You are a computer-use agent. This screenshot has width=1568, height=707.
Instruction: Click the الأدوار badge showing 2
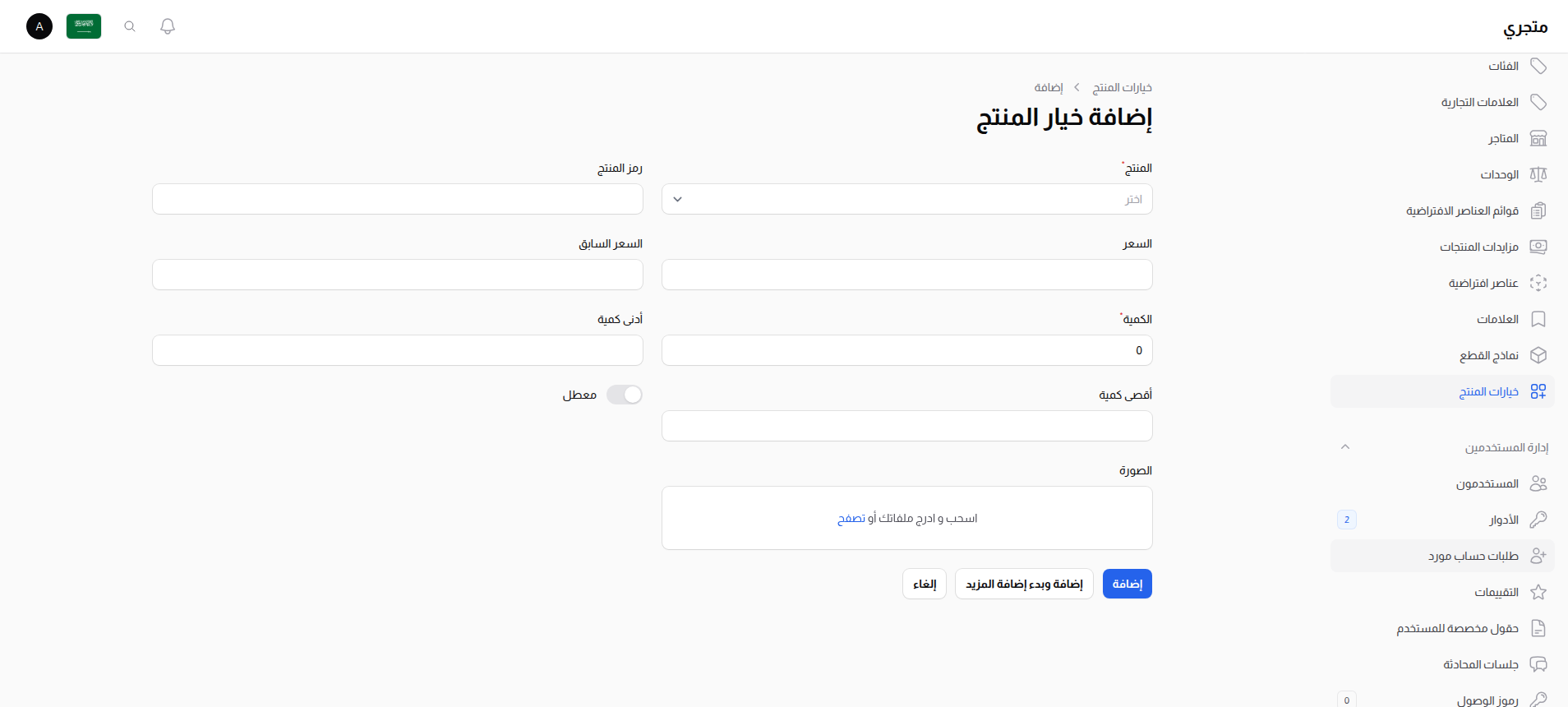point(1346,520)
